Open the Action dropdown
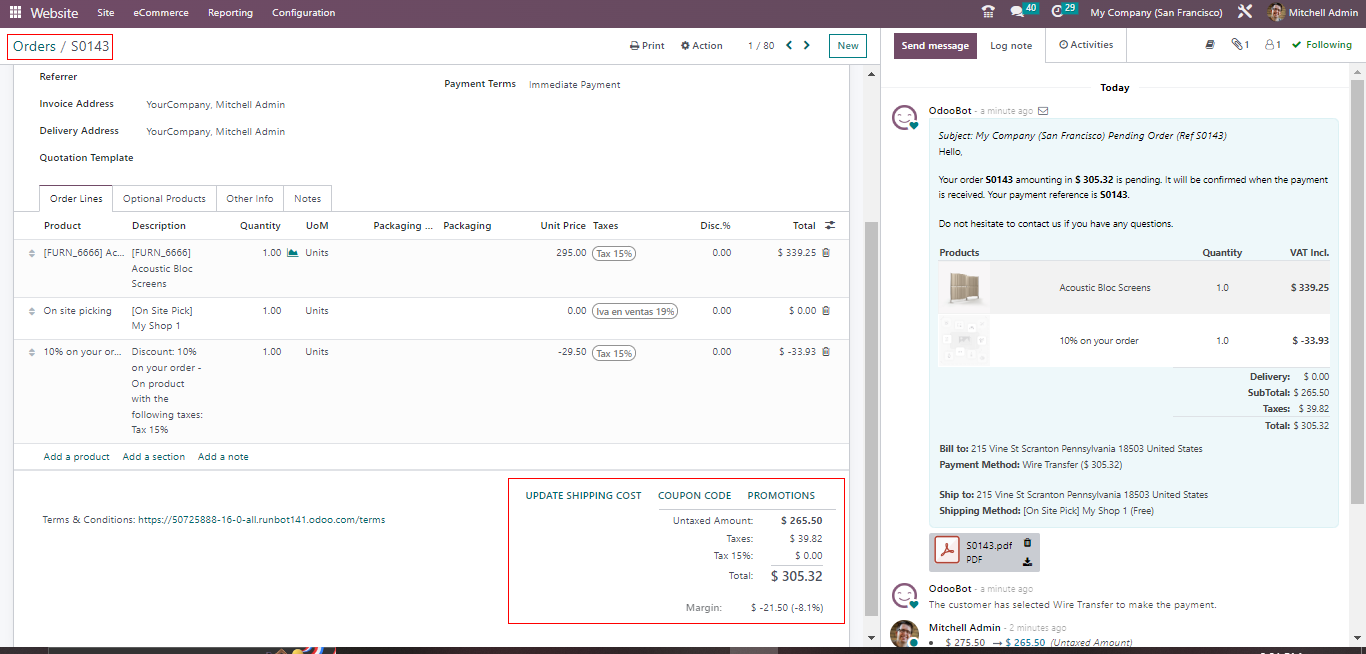 701,46
